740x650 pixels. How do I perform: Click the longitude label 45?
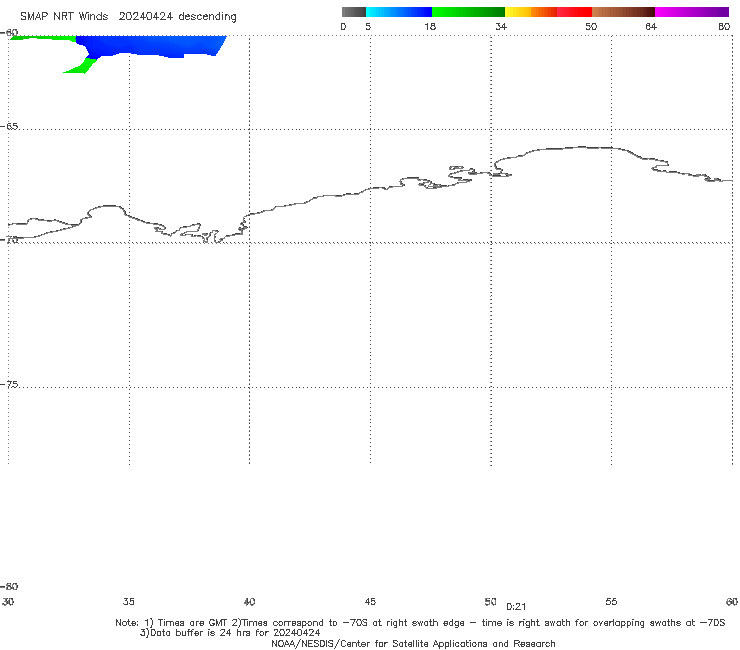[370, 601]
